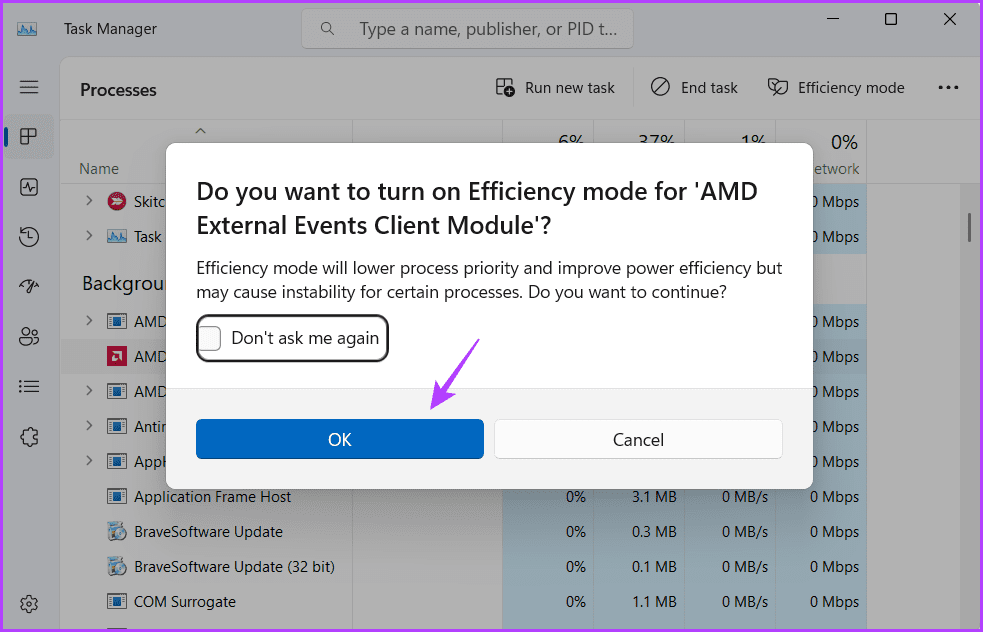
Task: Expand the Task Manager process row
Action: tap(89, 236)
